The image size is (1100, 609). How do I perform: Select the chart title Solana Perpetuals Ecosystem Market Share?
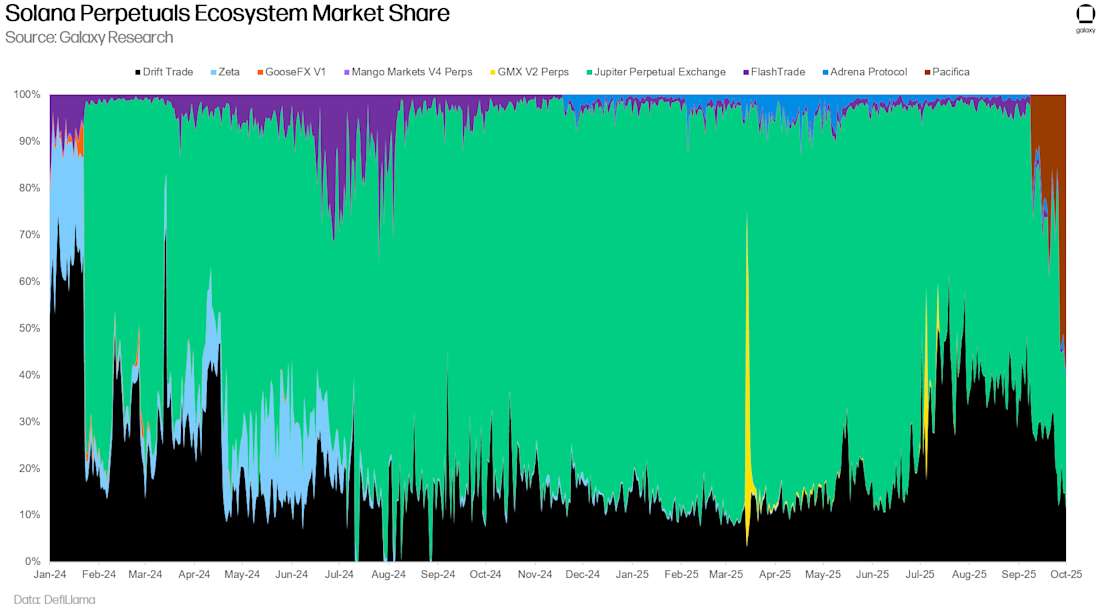(x=227, y=14)
